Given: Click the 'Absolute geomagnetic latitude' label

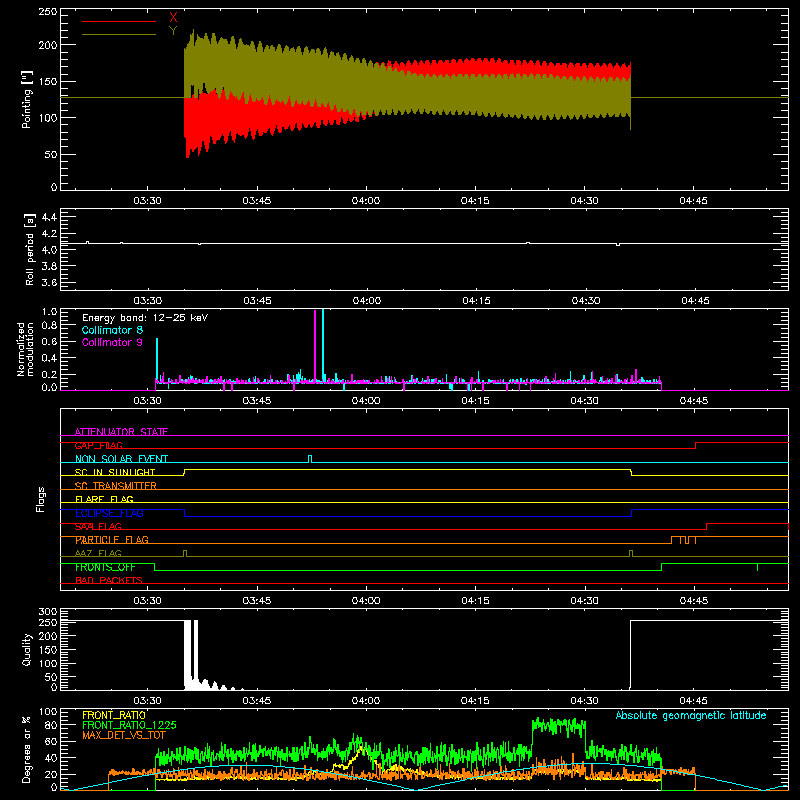Looking at the screenshot, I should 691,715.
